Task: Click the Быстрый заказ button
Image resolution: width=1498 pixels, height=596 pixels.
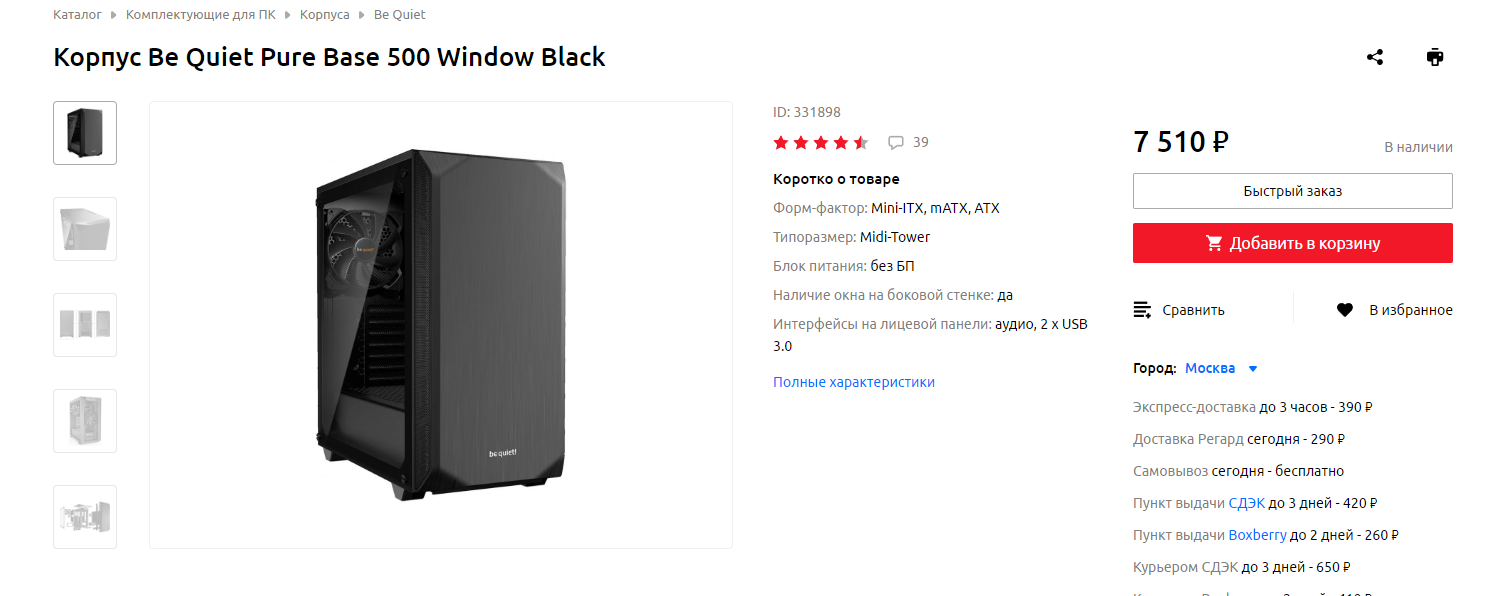Action: click(x=1292, y=191)
